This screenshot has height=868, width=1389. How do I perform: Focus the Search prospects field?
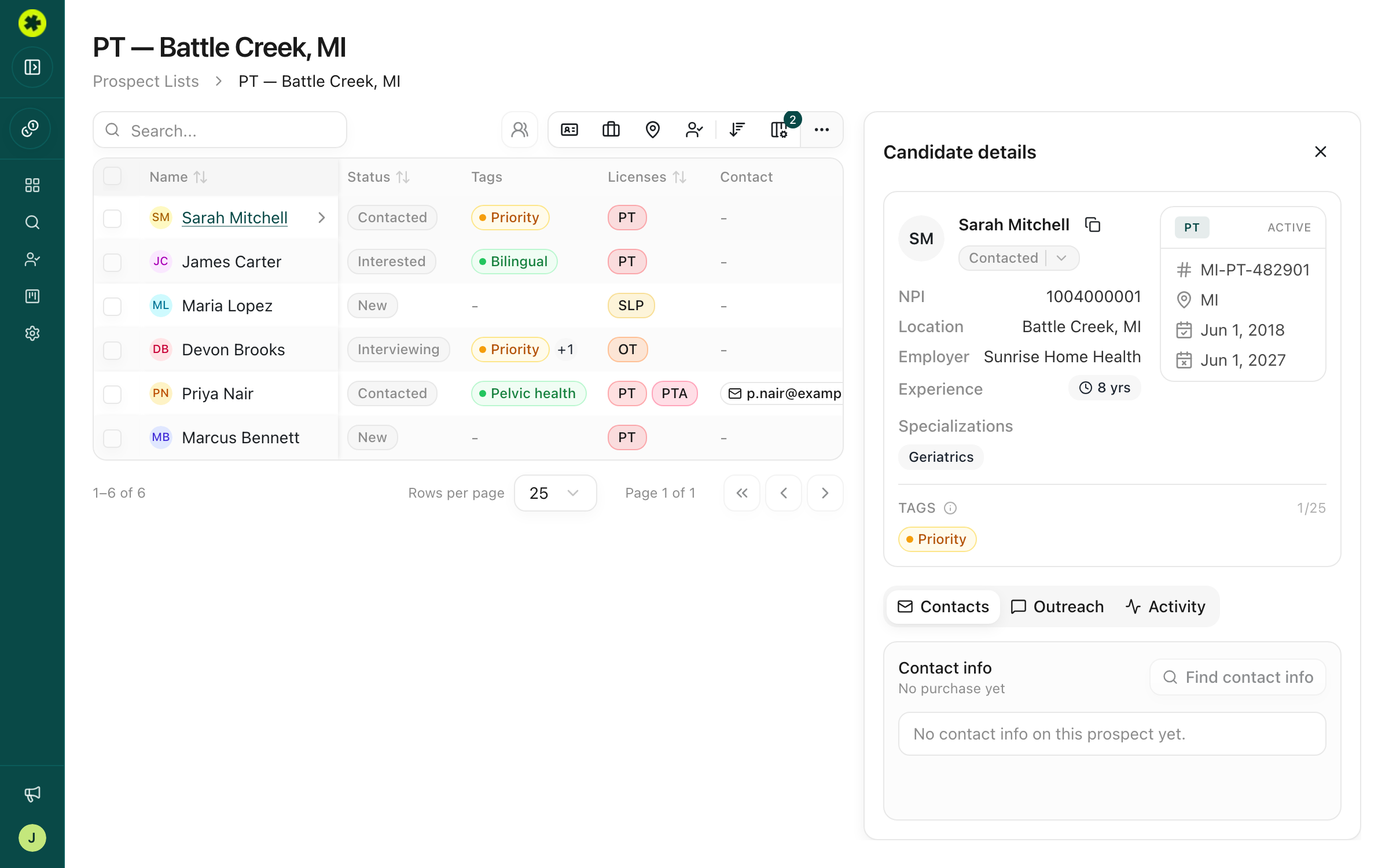pos(220,130)
